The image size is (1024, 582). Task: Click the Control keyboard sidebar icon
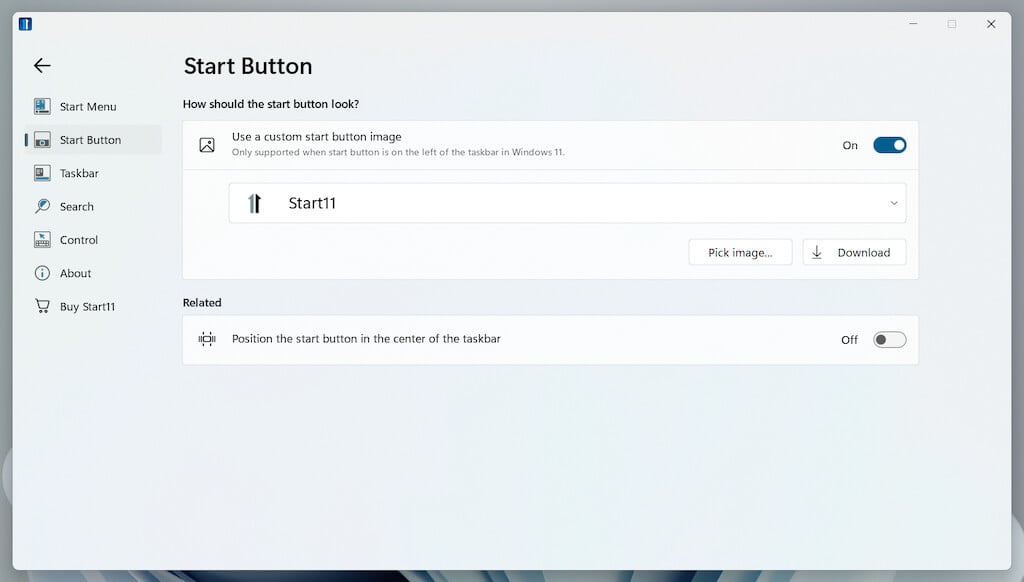click(x=42, y=240)
